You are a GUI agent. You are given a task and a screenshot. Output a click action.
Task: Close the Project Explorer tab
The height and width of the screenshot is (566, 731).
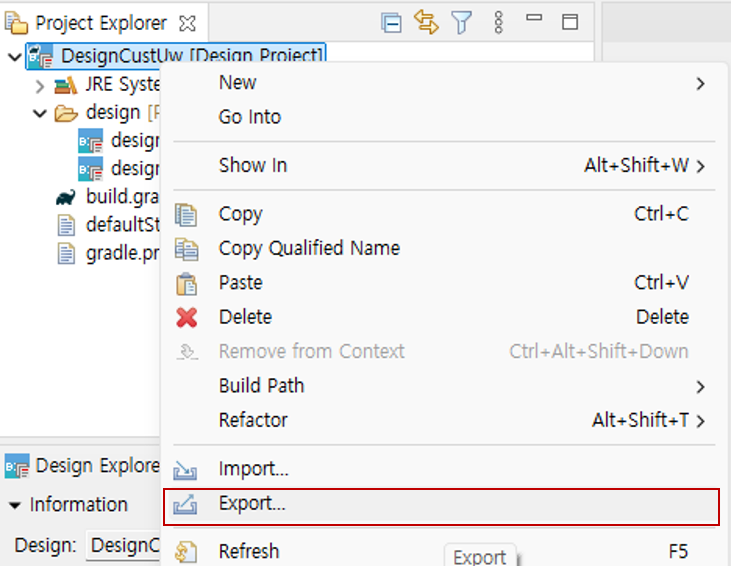click(187, 23)
